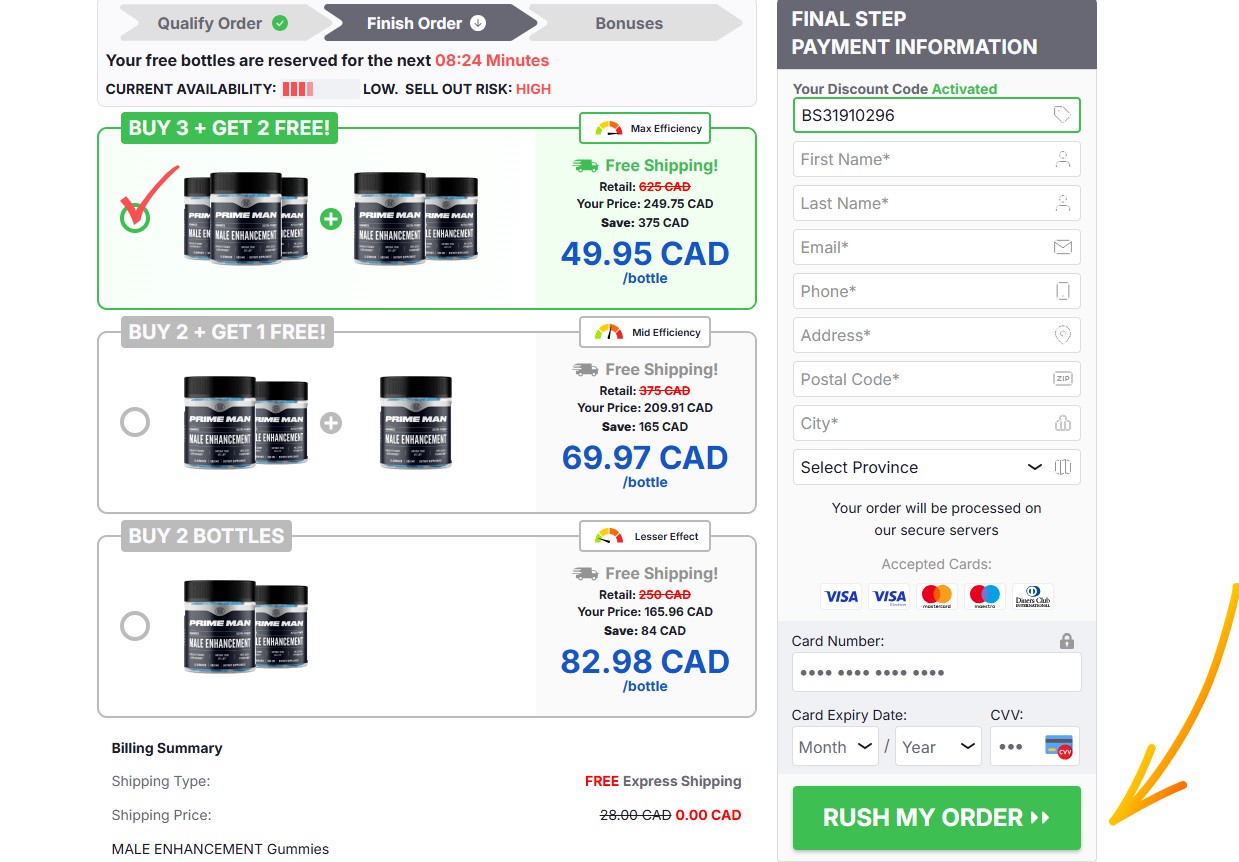Click the green truck icon by Free Shipping

pyautogui.click(x=585, y=166)
